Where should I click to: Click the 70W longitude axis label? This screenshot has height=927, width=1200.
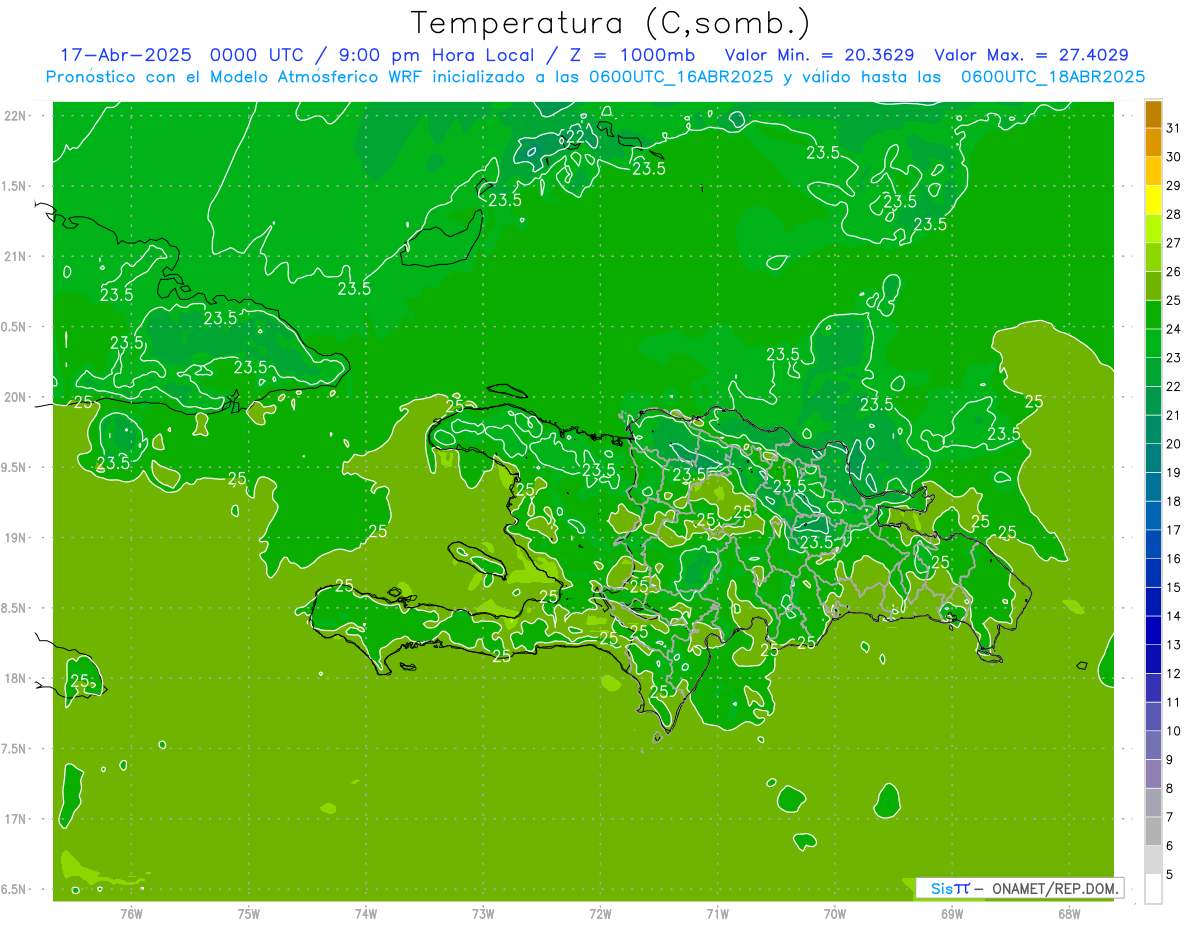coord(835,914)
